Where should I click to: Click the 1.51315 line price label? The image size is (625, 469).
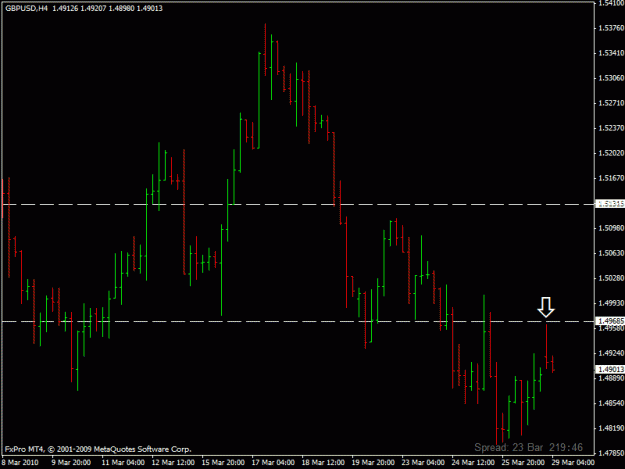610,204
